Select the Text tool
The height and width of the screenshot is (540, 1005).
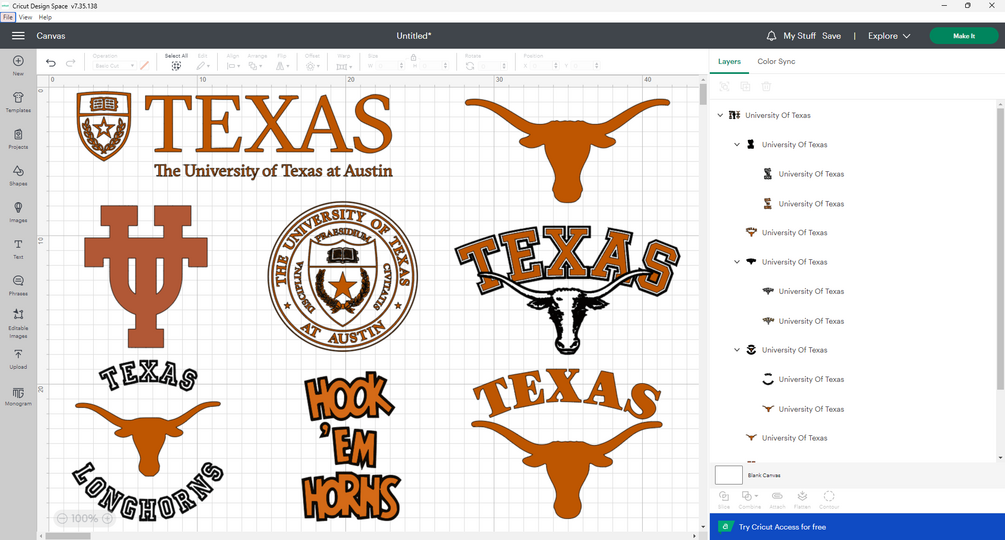coord(18,248)
